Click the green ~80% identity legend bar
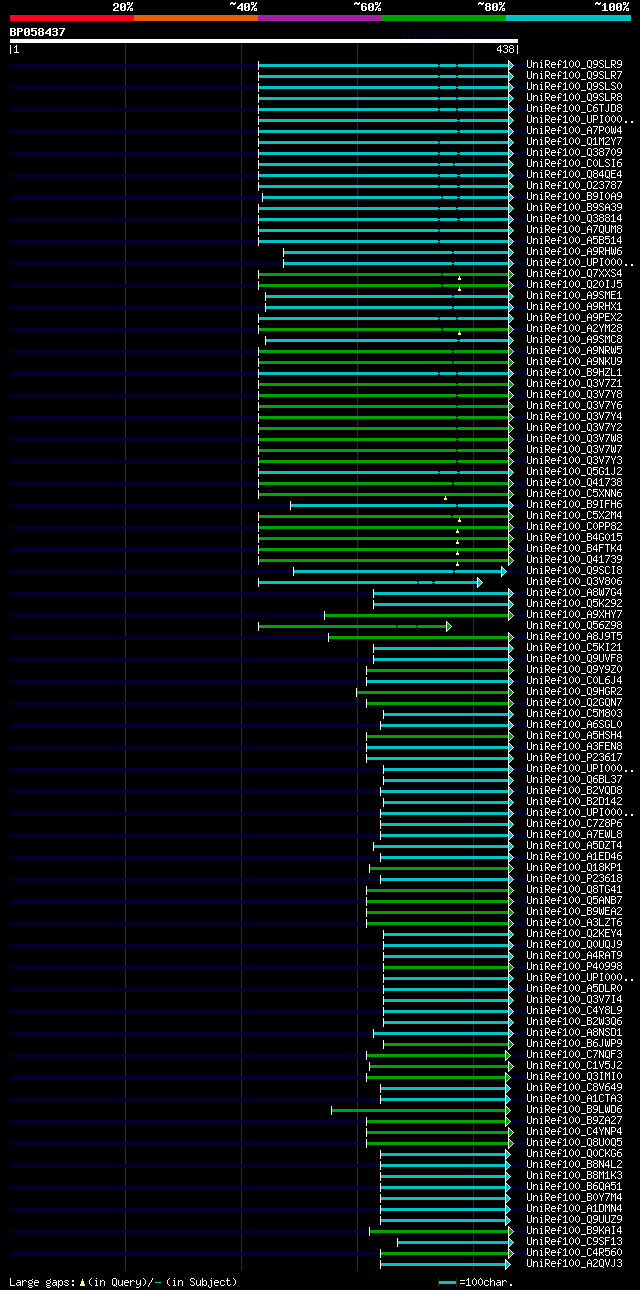Viewport: 640px width, 1290px height. [444, 18]
